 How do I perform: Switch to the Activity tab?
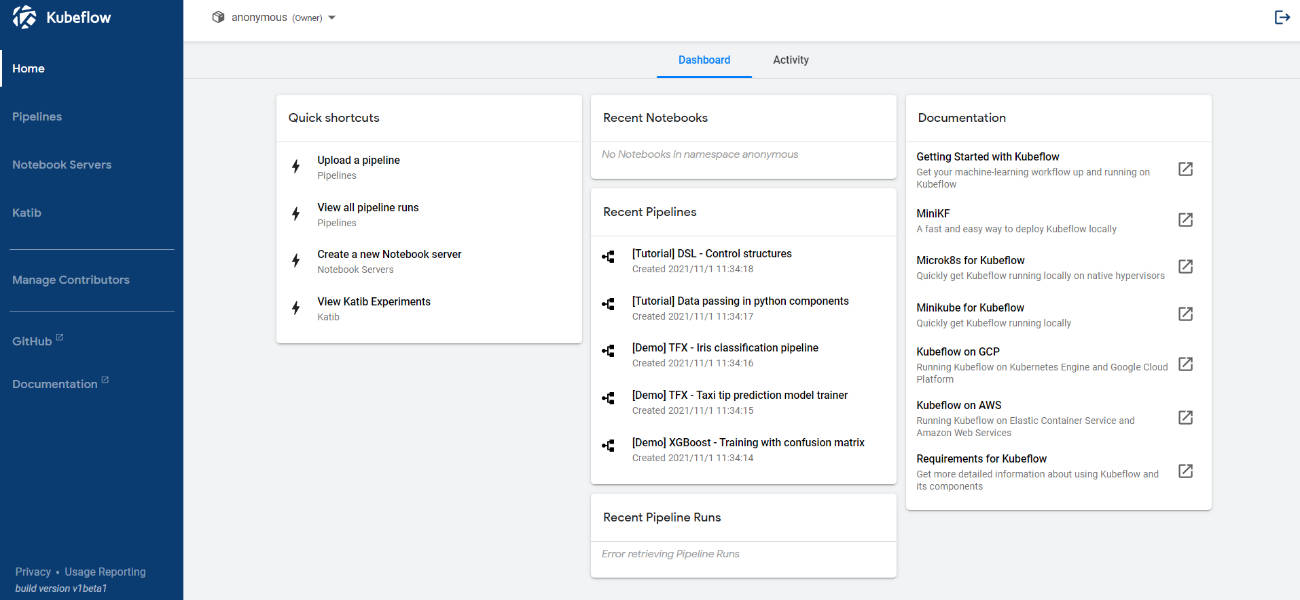pyautogui.click(x=790, y=60)
